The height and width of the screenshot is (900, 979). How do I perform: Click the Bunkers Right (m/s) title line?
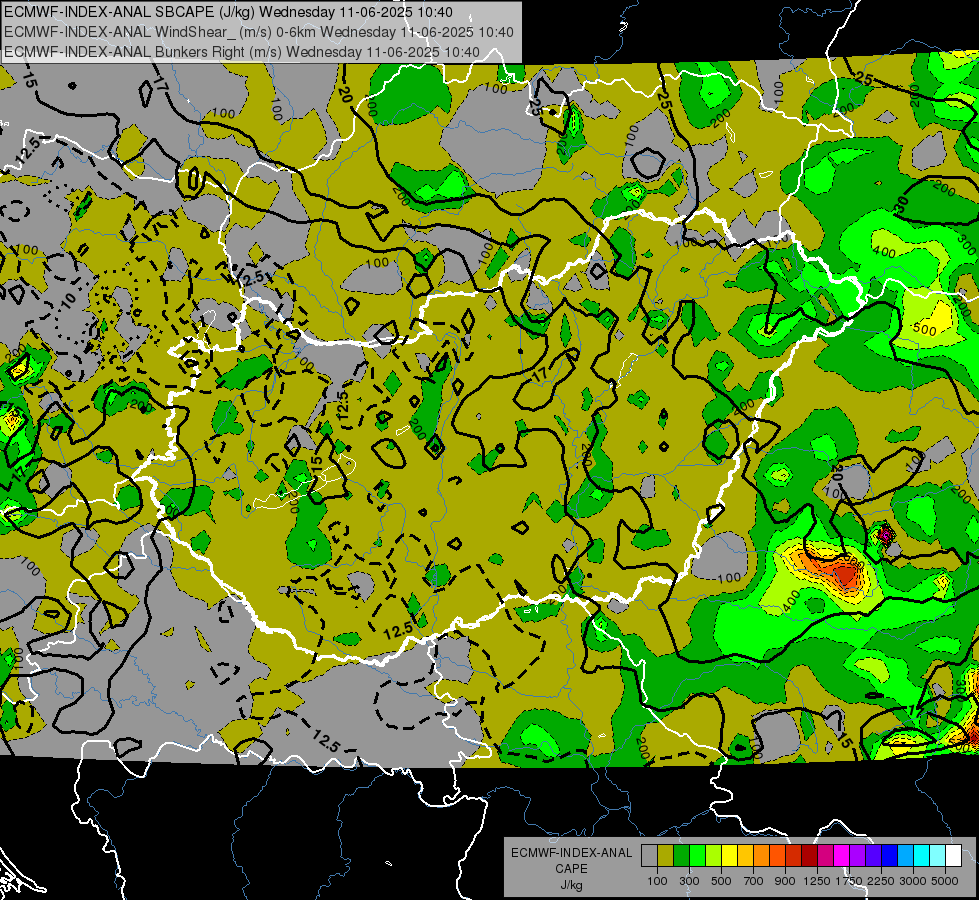[242, 52]
